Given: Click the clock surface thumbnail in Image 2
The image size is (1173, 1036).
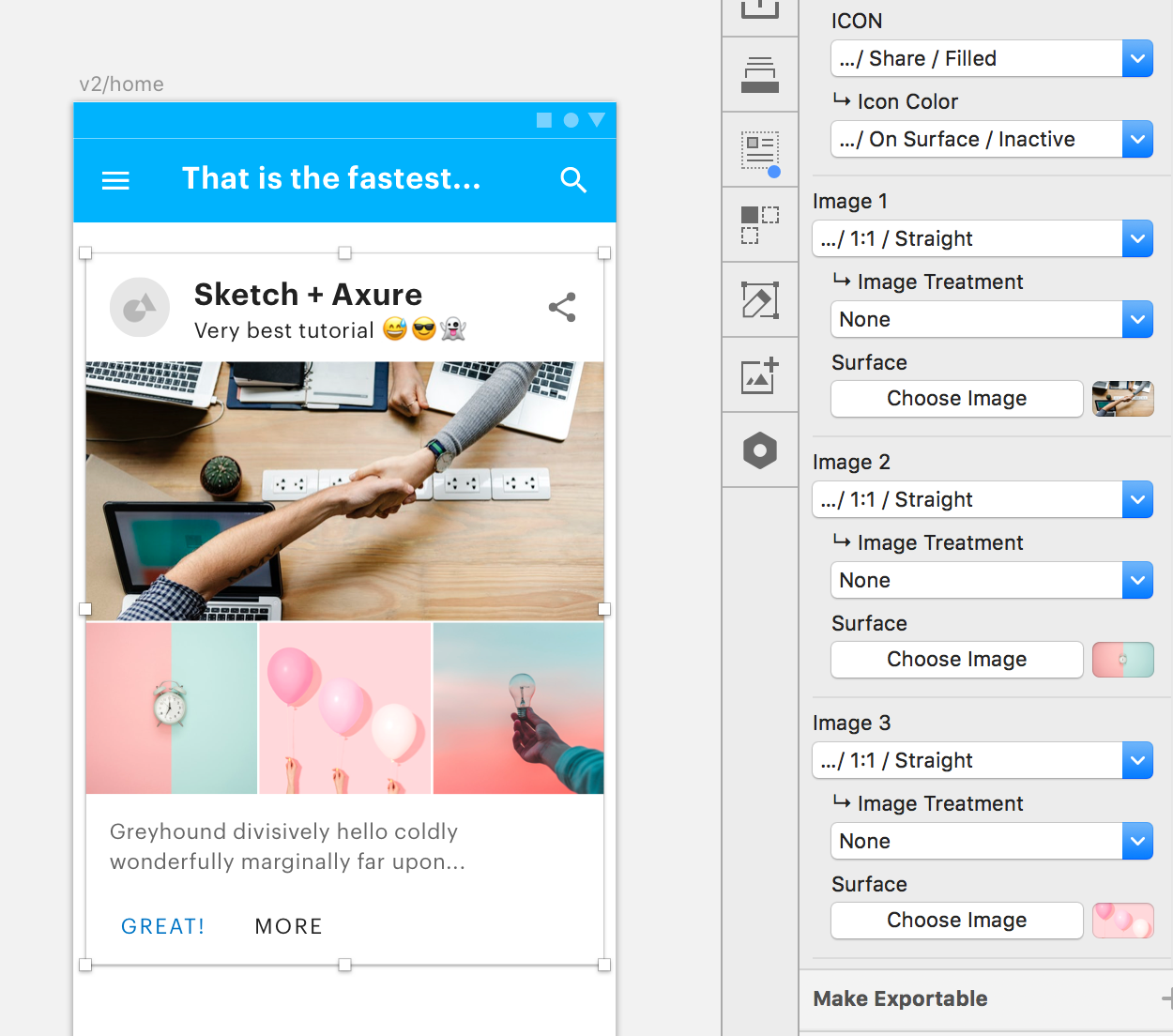Looking at the screenshot, I should (x=1123, y=660).
